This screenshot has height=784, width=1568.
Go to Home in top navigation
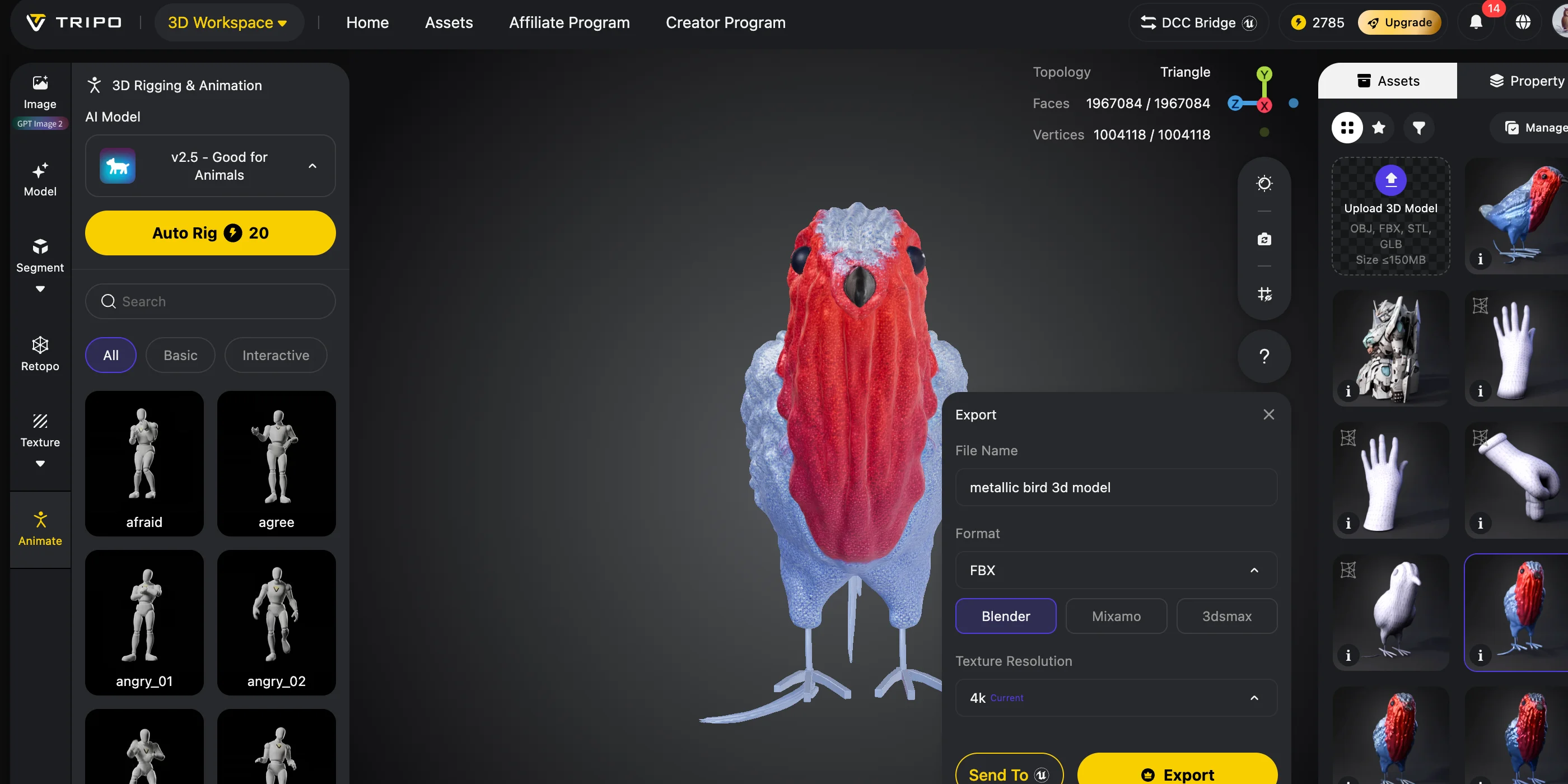tap(367, 22)
